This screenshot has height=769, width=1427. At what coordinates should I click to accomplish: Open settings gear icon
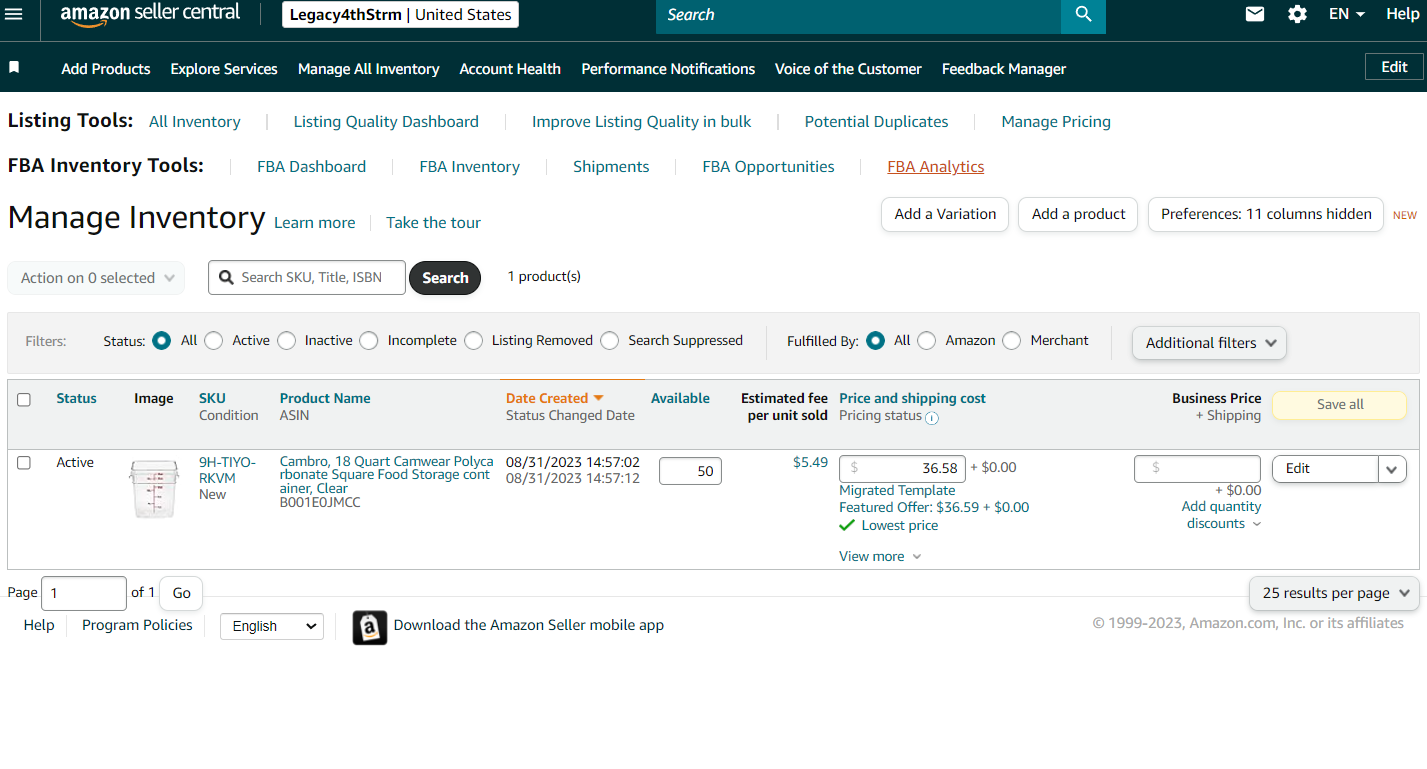pyautogui.click(x=1297, y=14)
